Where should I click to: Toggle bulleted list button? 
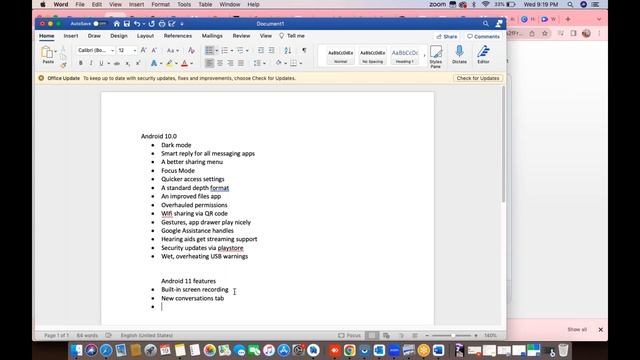pos(209,50)
